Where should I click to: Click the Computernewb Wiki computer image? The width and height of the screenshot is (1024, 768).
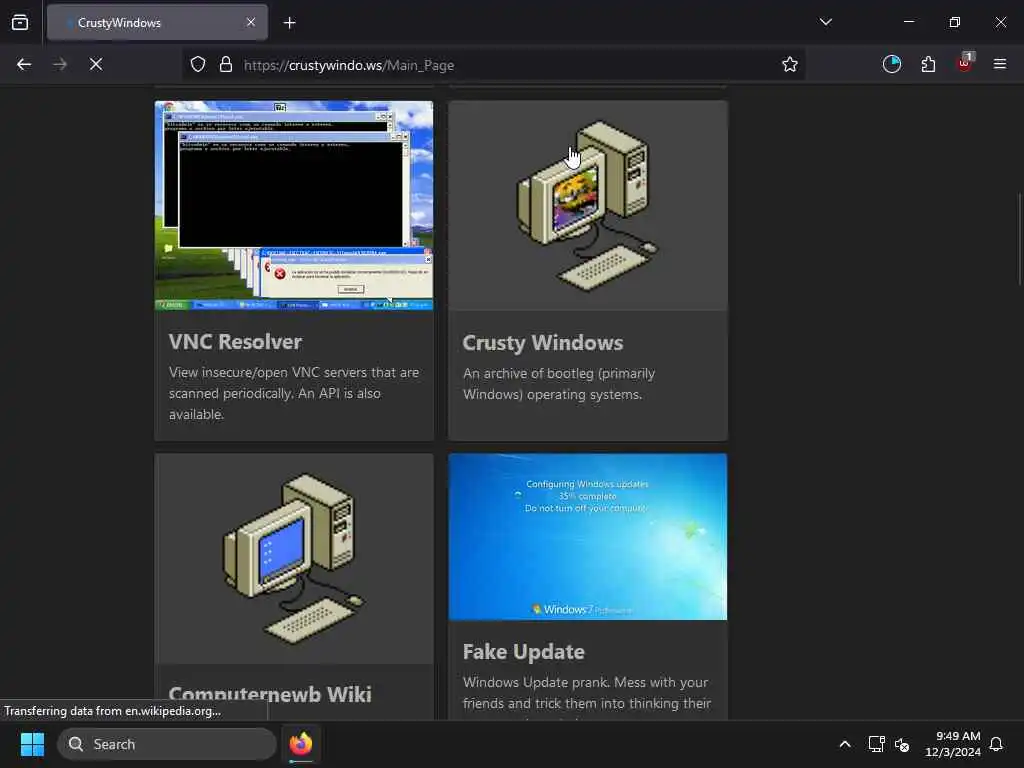tap(294, 558)
